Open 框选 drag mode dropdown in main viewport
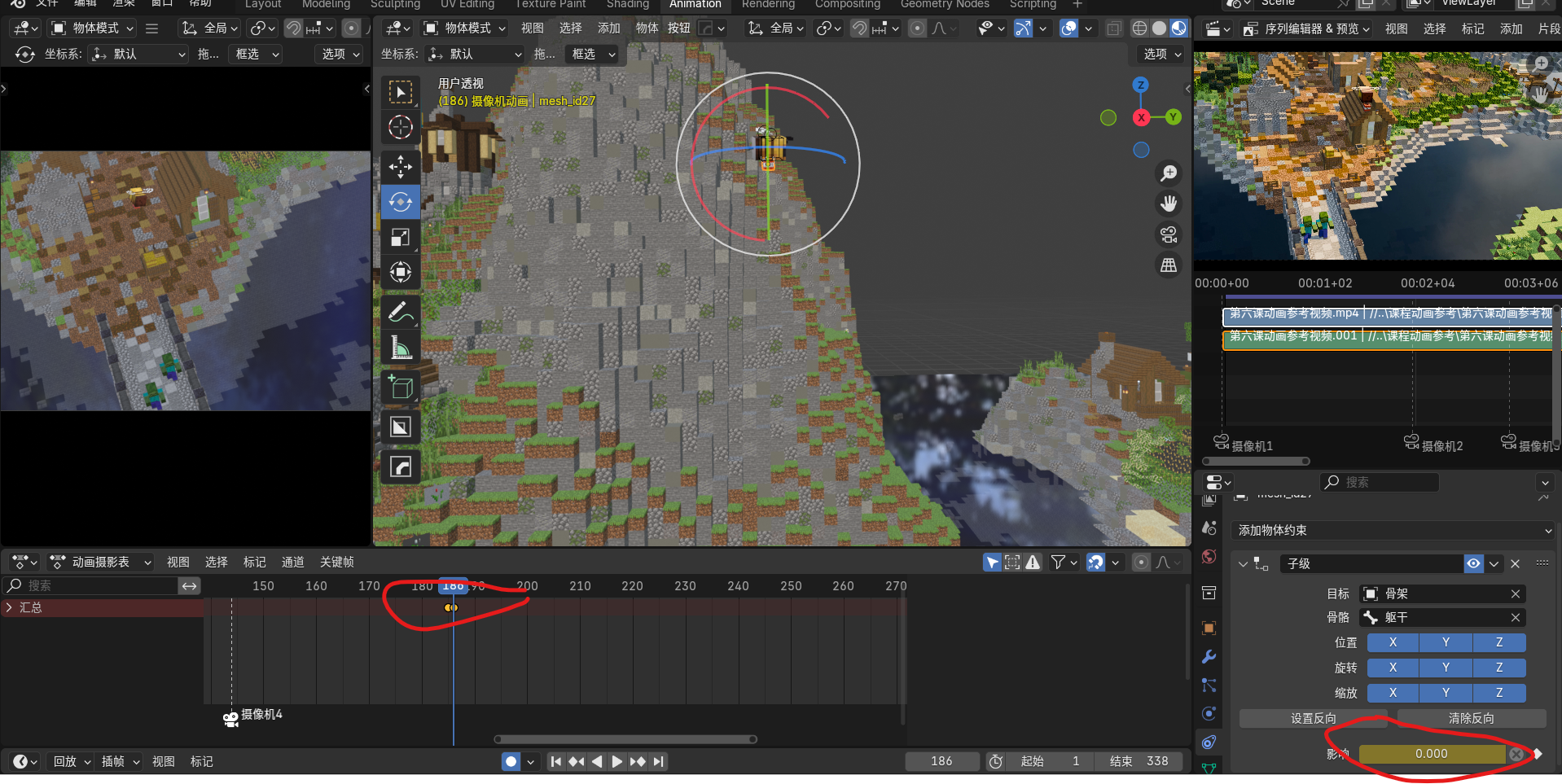Viewport: 1562px width, 784px height. 593,54
